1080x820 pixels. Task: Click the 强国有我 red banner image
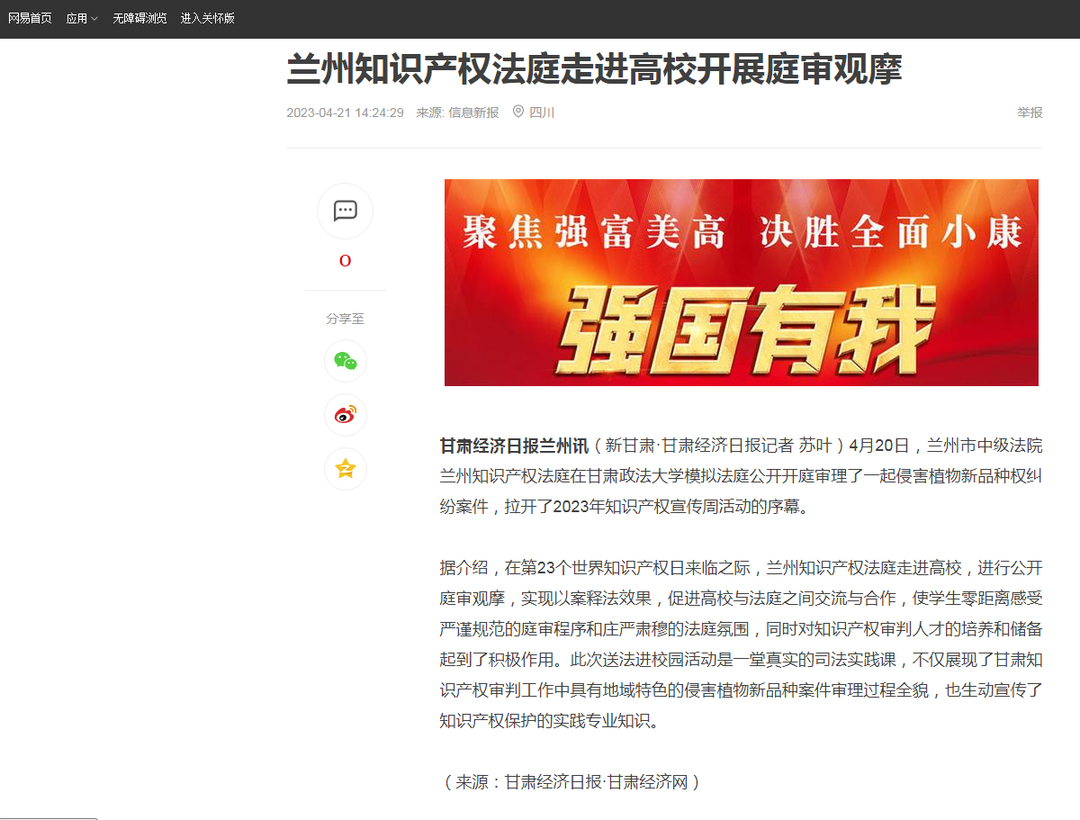pyautogui.click(x=741, y=282)
